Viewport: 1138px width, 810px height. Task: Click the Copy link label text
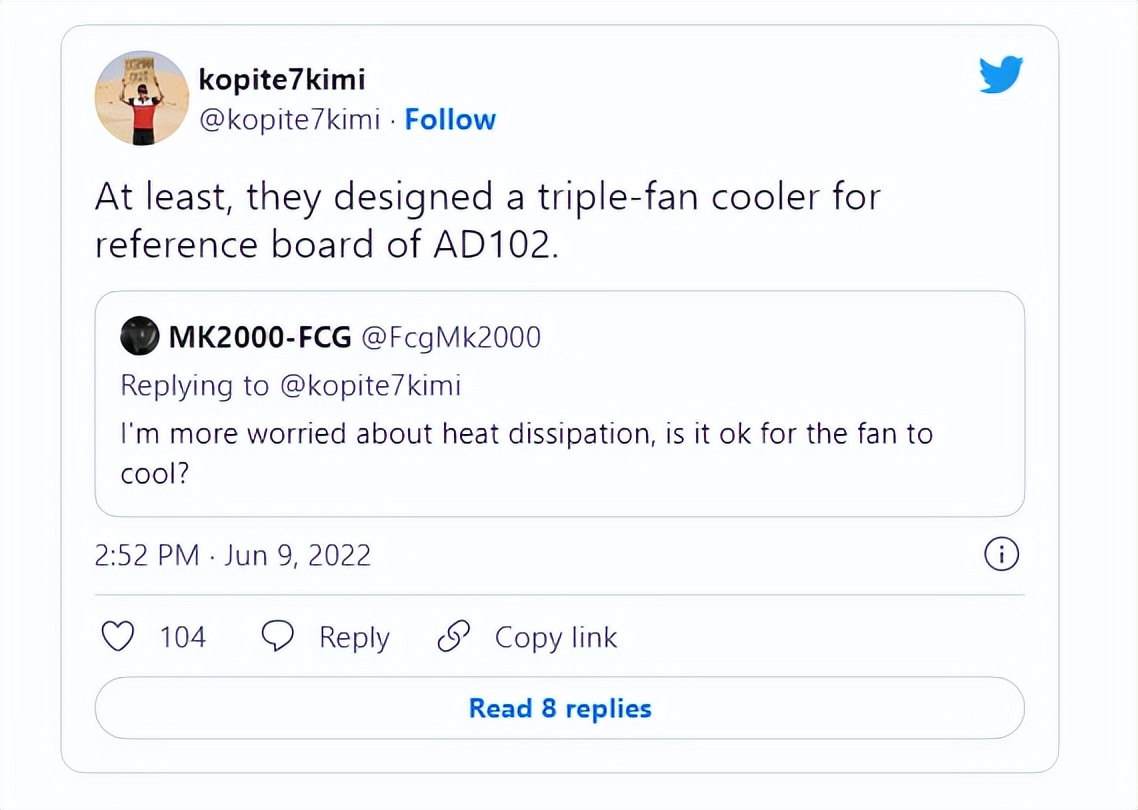coord(555,637)
